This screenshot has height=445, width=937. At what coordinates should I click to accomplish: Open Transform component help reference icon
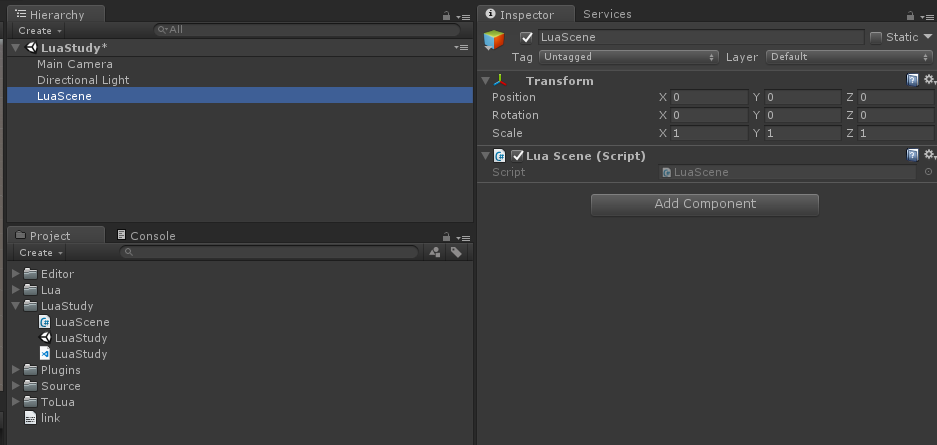(x=913, y=80)
